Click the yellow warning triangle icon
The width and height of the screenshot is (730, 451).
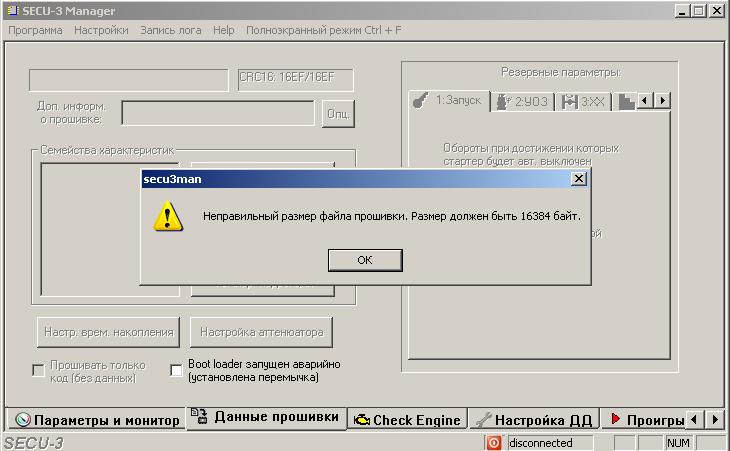tap(168, 216)
